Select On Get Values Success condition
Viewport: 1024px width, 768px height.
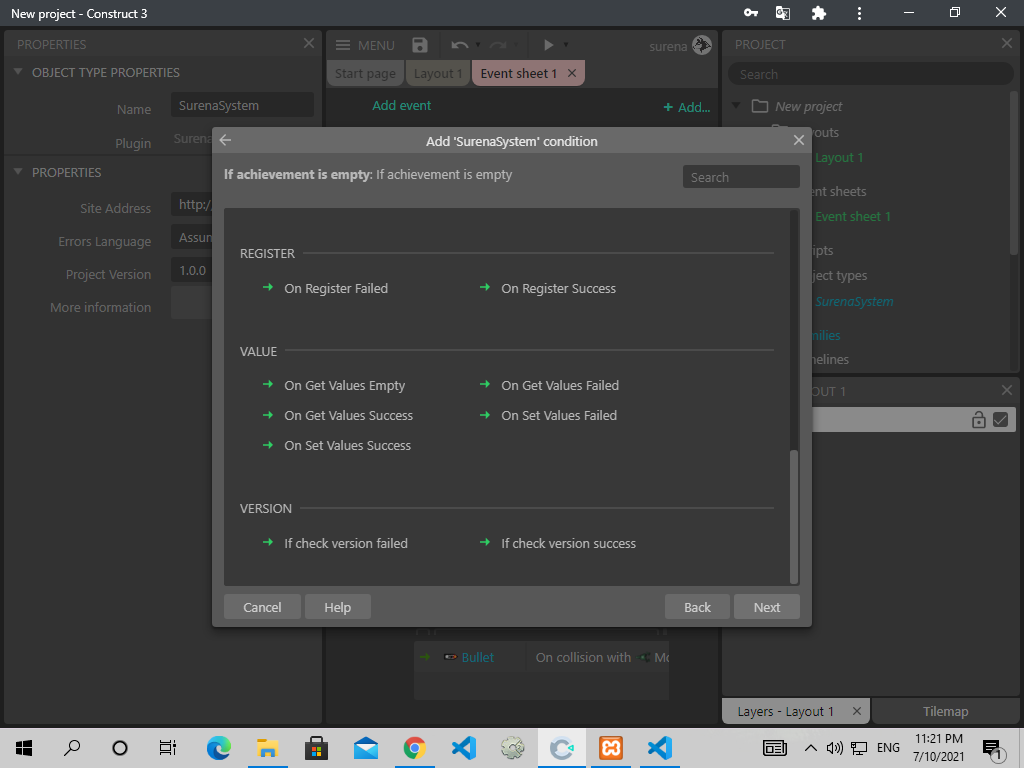[x=348, y=415]
